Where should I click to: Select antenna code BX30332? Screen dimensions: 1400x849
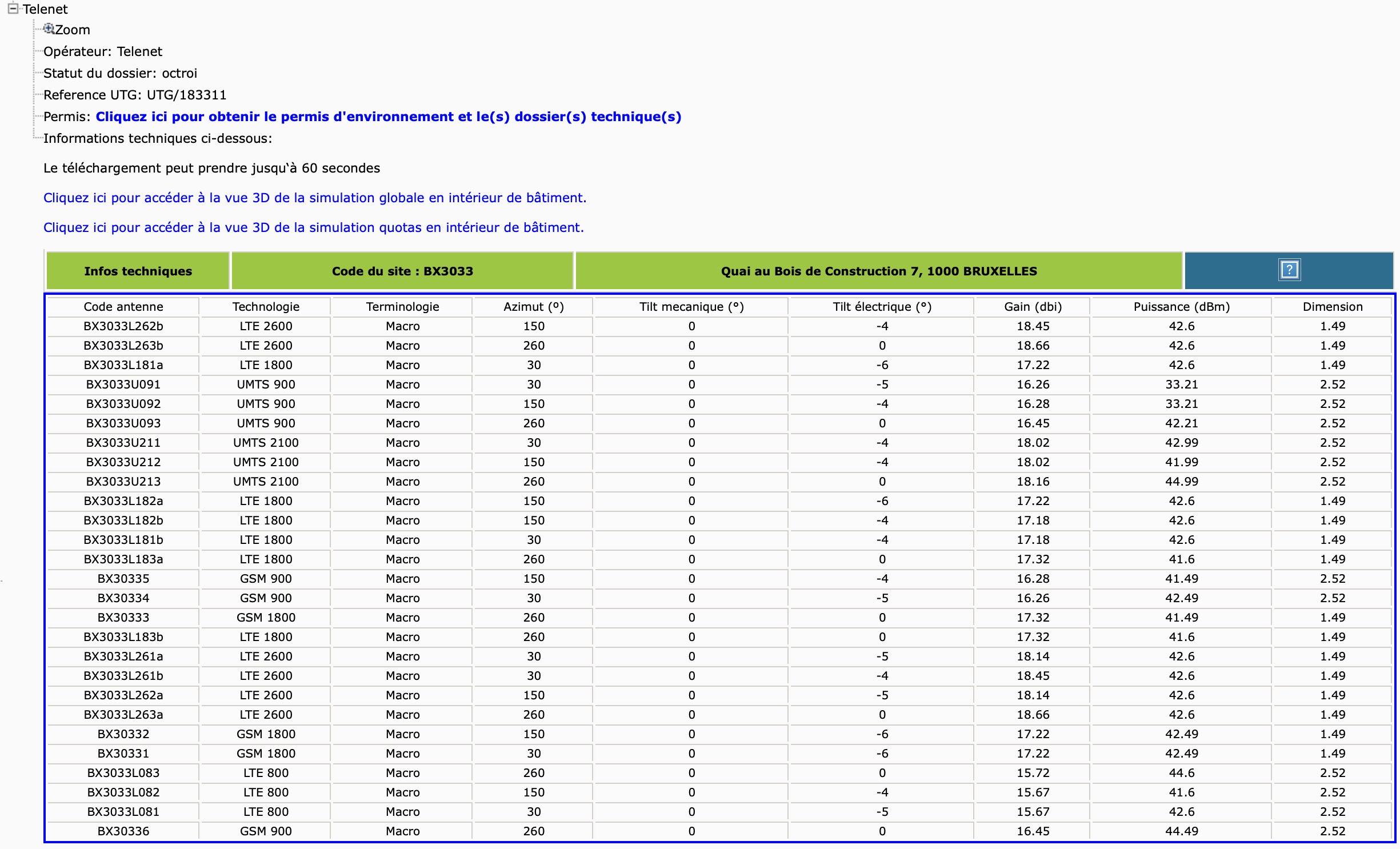[123, 734]
